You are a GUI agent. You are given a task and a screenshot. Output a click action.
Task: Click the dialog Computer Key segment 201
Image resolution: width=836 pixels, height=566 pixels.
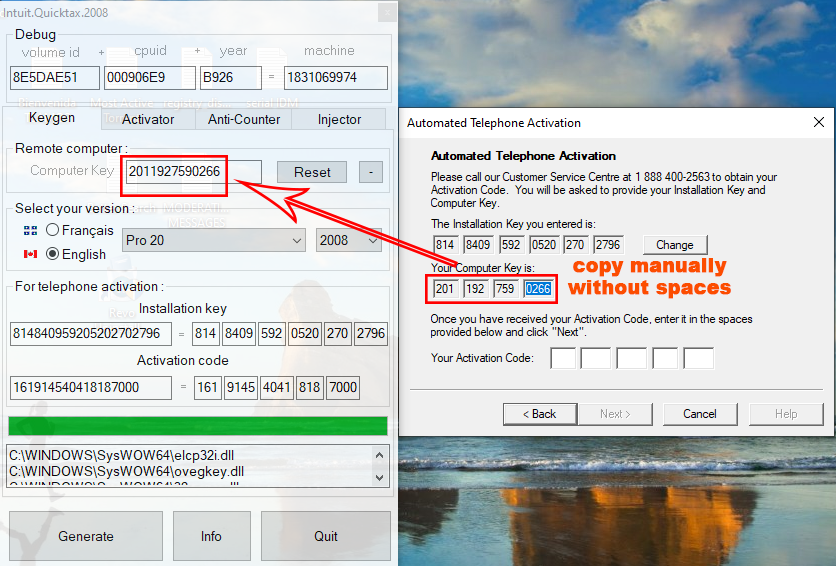(x=444, y=289)
